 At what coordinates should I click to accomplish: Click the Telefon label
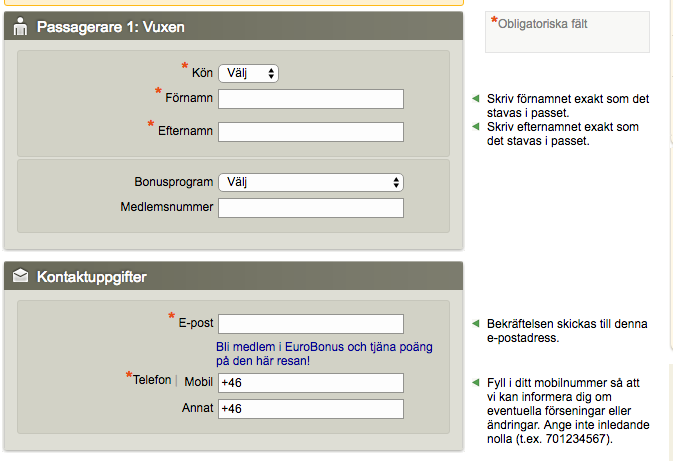coord(153,381)
